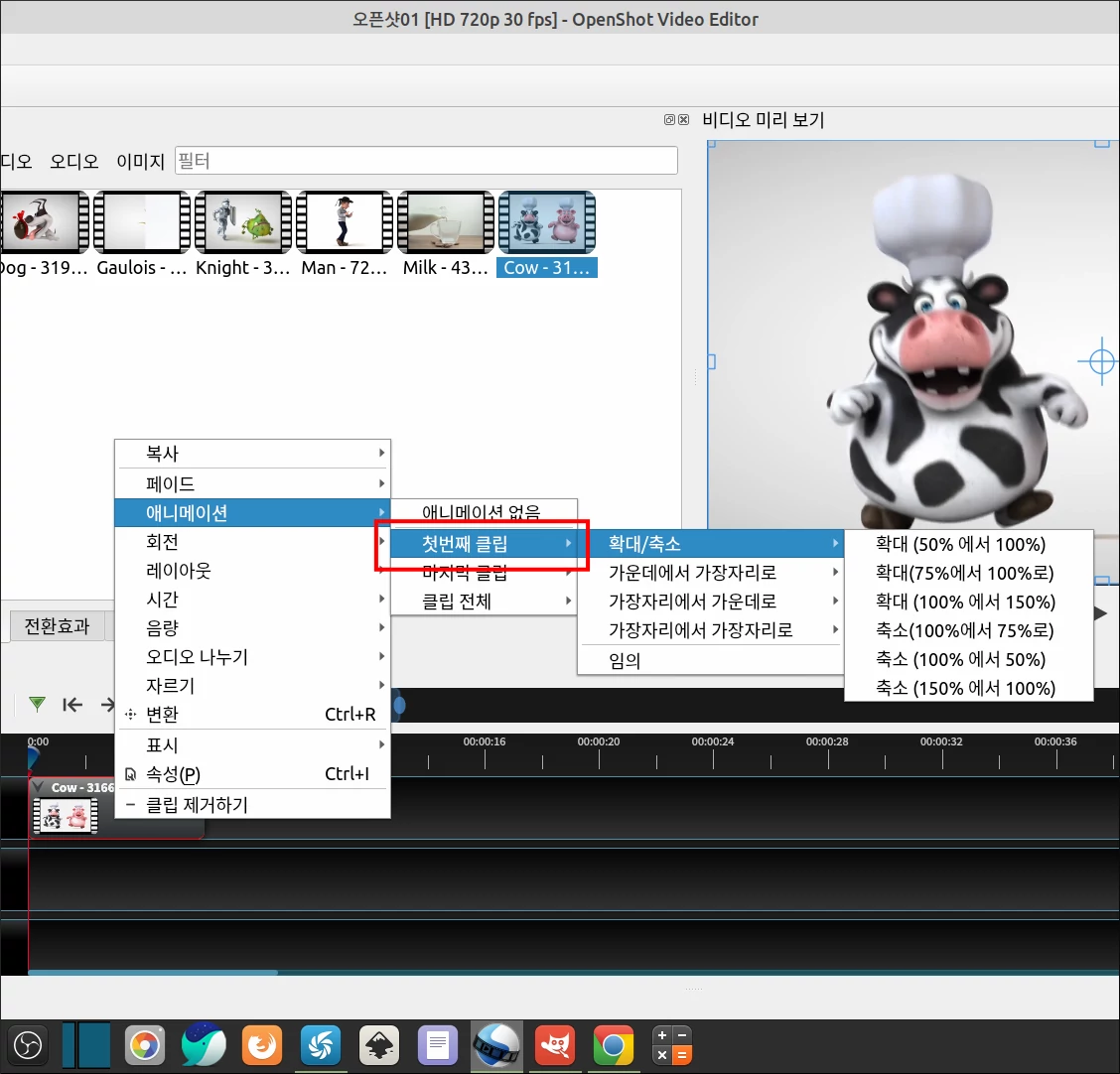Open the 시간 submenu entry
The width and height of the screenshot is (1120, 1074).
click(252, 600)
